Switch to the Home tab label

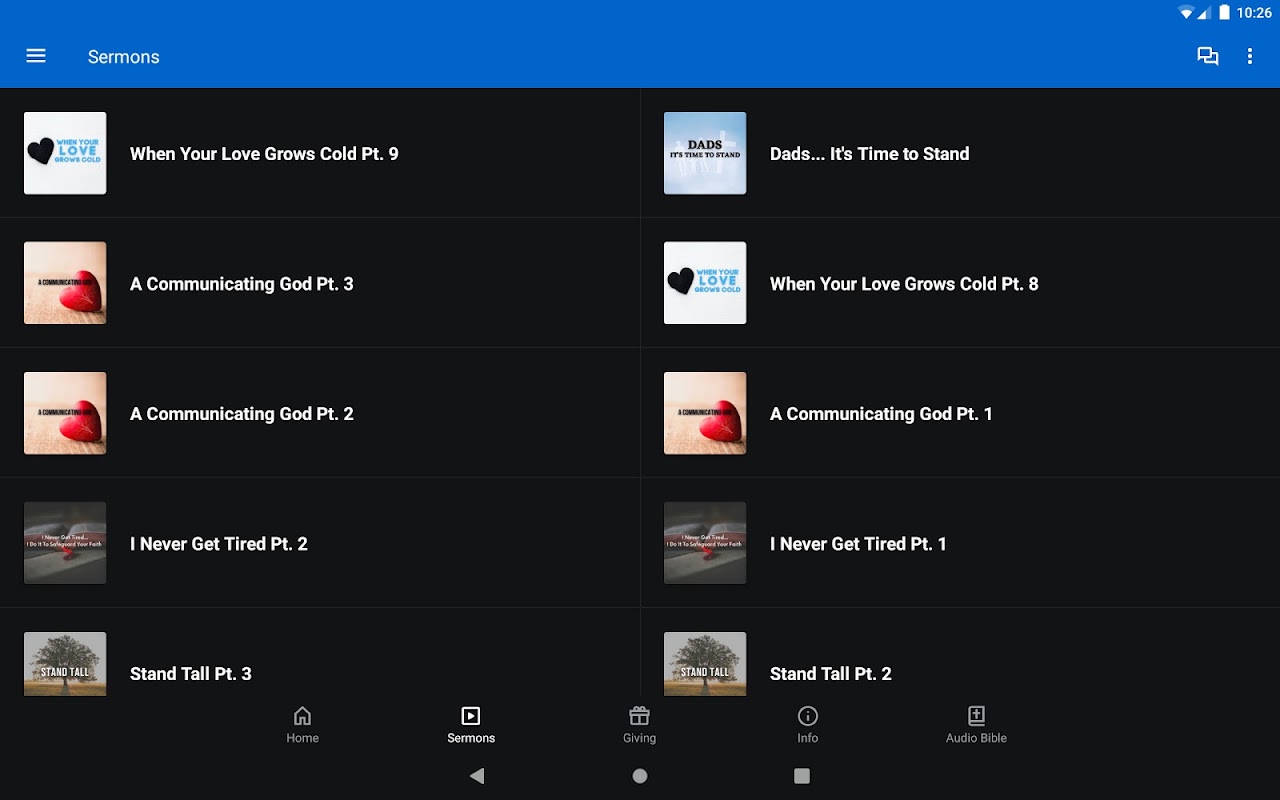pyautogui.click(x=302, y=738)
